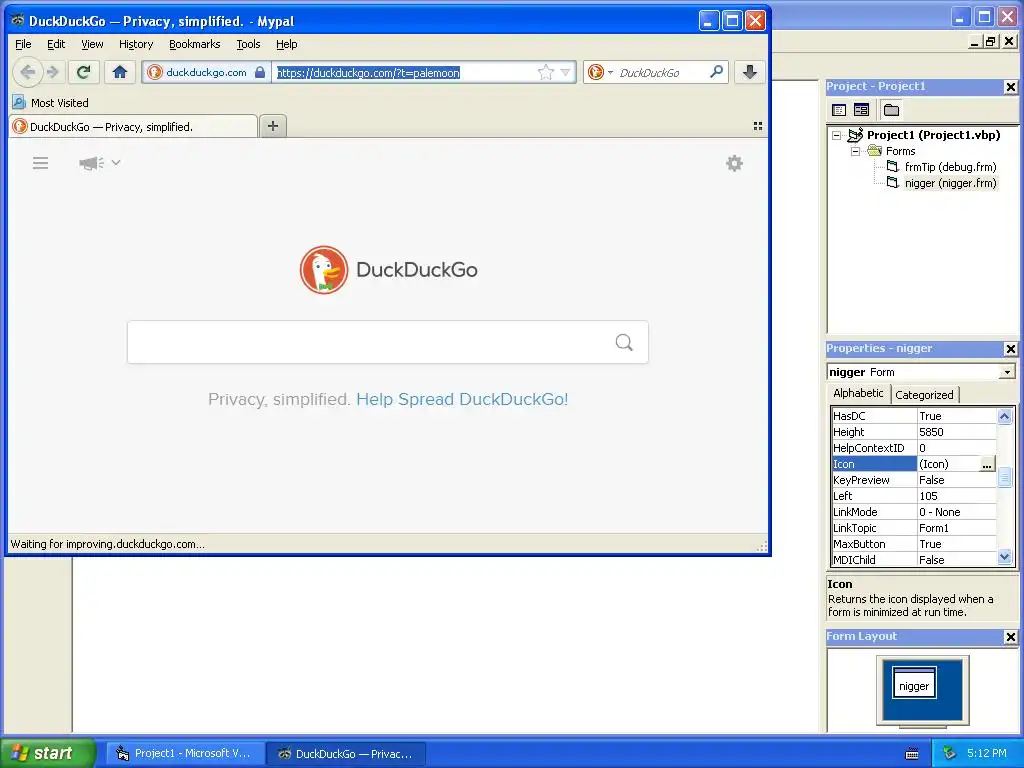Click View Code icon in Project panel

click(839, 110)
